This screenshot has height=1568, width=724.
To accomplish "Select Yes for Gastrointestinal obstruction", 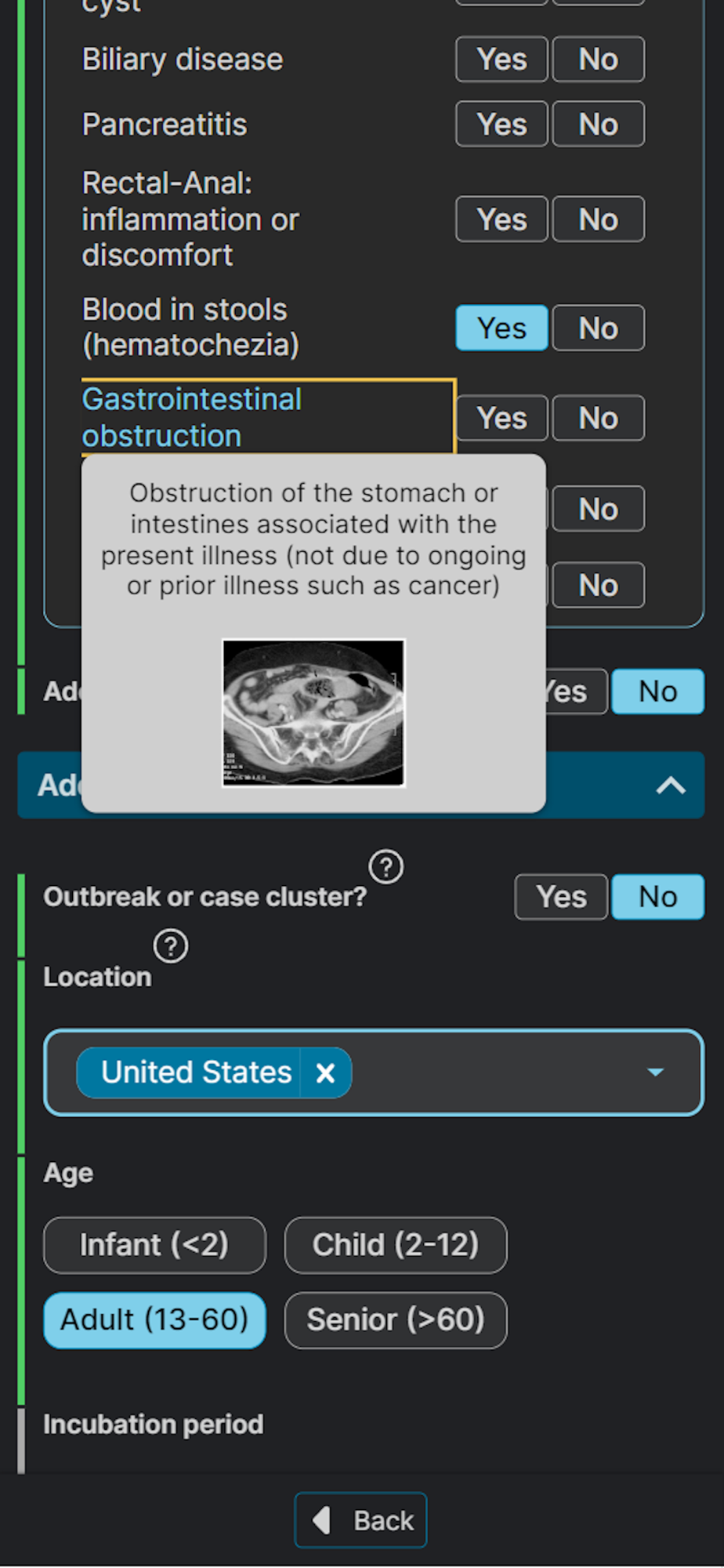I will 501,419.
